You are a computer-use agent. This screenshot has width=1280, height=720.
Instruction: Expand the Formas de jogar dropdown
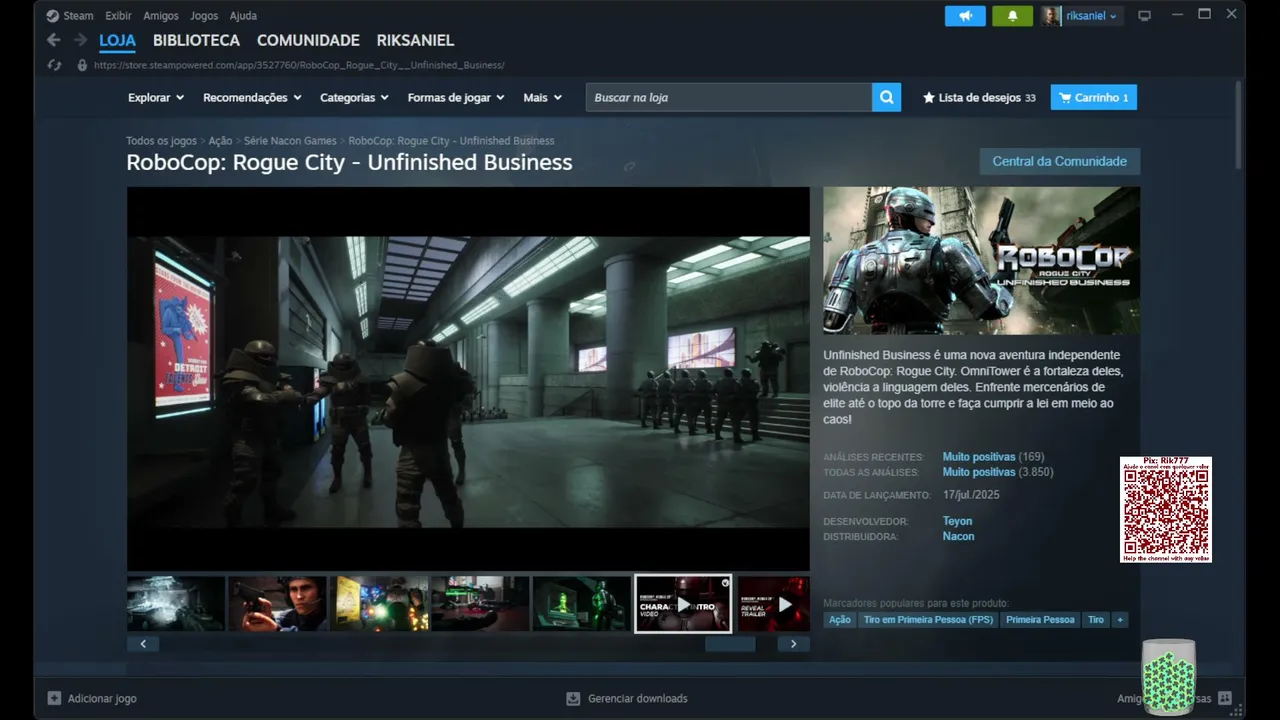click(x=456, y=97)
